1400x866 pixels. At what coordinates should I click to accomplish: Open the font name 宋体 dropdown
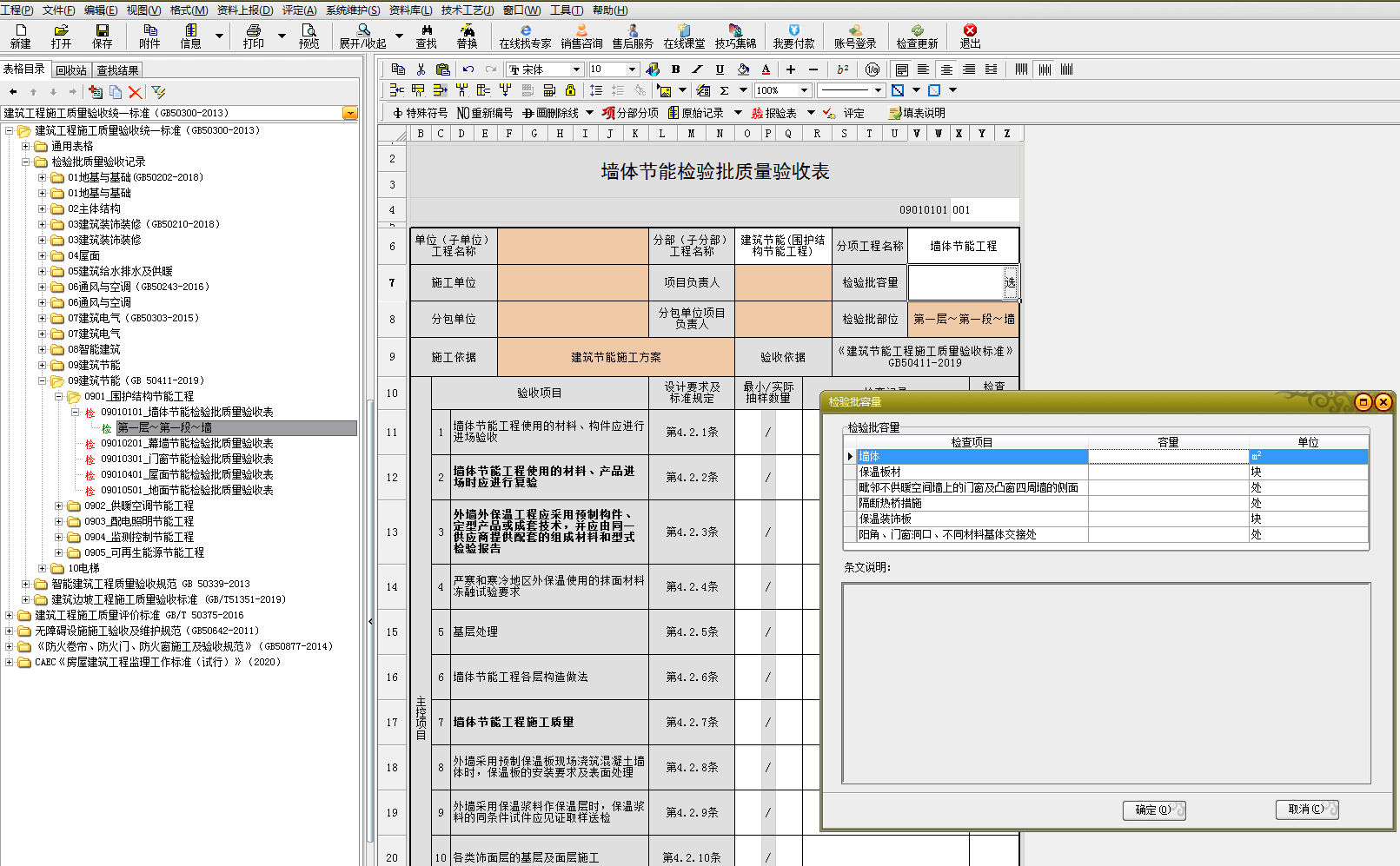coord(575,69)
